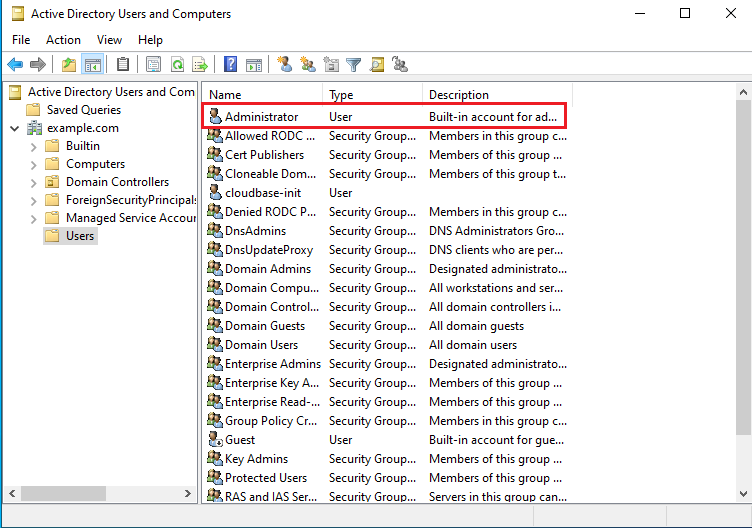
Task: Sort list by Description column header
Action: pos(497,94)
